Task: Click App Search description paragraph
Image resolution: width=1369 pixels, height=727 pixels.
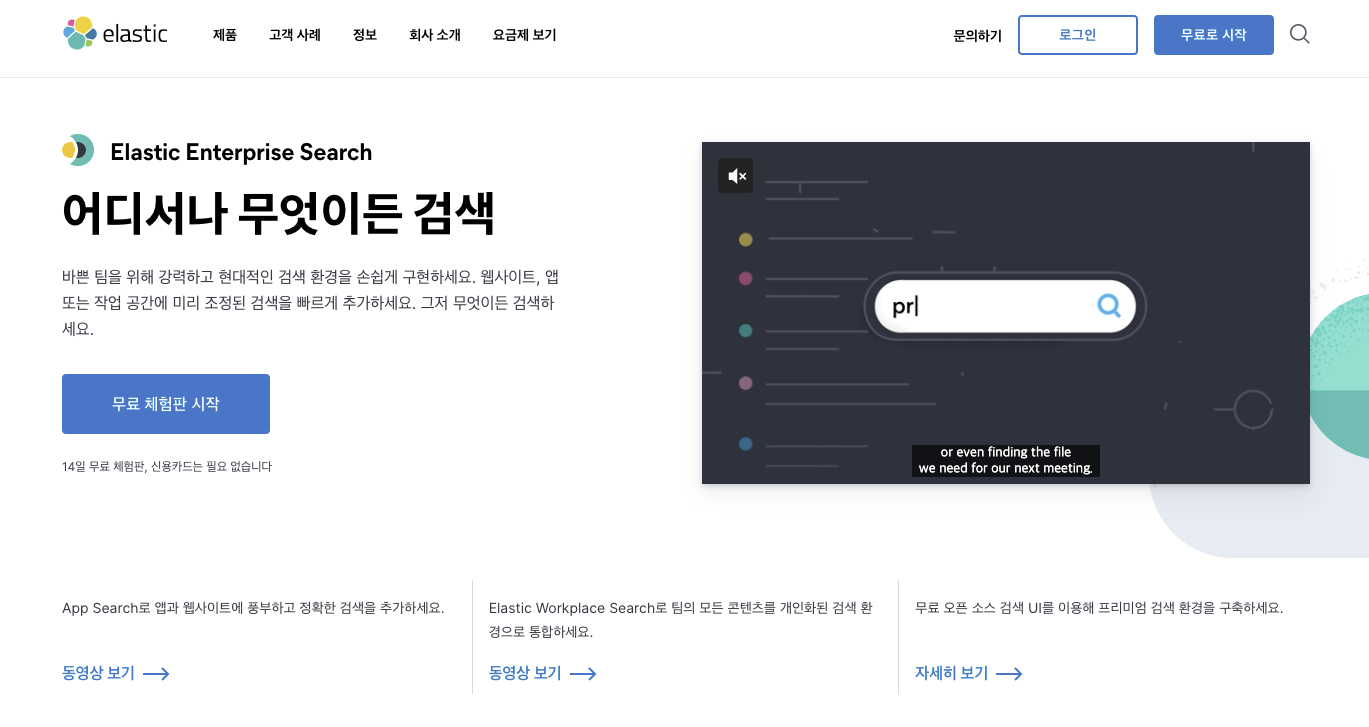Action: click(253, 608)
